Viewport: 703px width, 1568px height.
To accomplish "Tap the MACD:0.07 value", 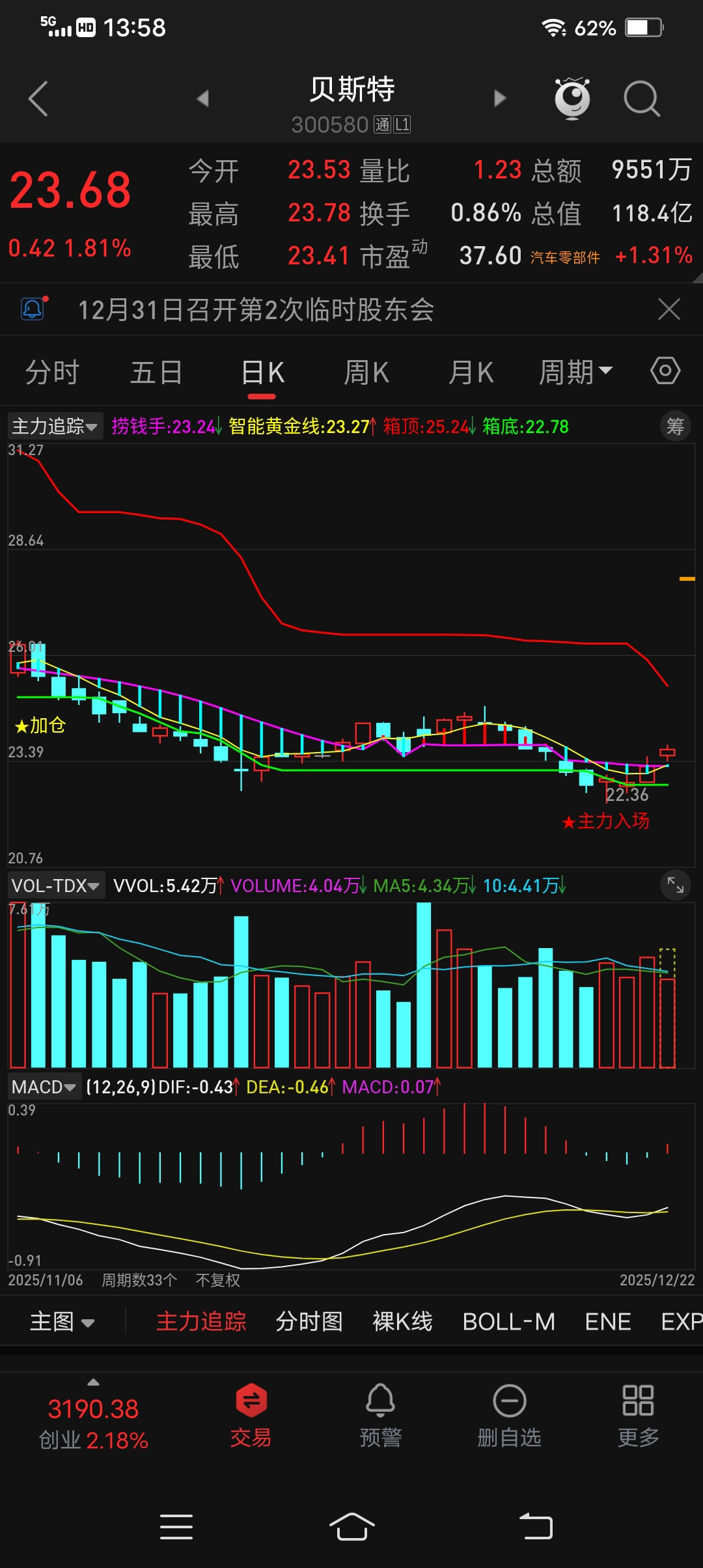I will 391,1087.
